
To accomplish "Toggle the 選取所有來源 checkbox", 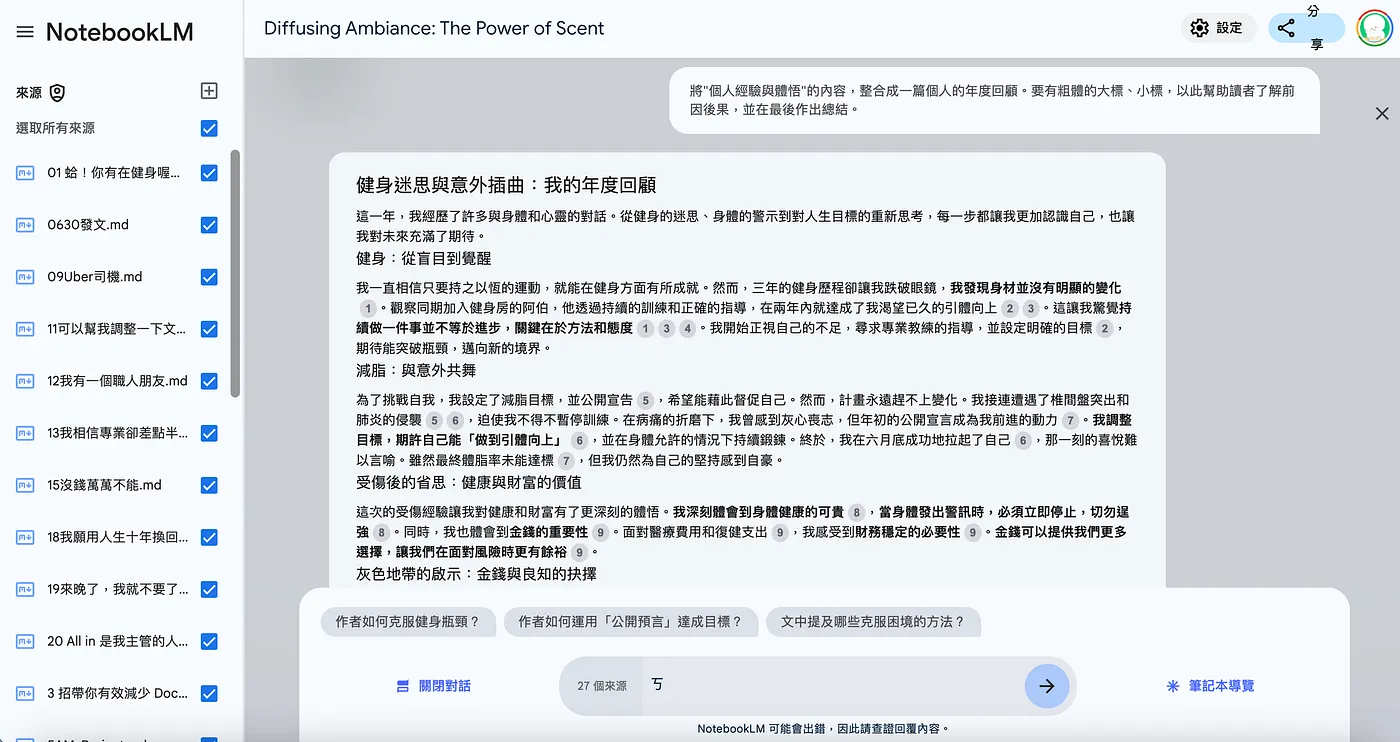I will [x=209, y=128].
